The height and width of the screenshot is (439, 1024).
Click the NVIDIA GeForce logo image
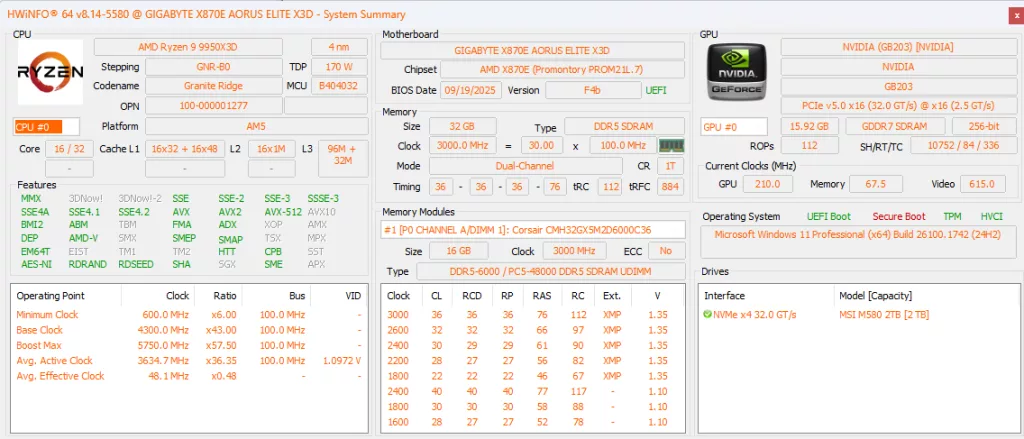739,73
